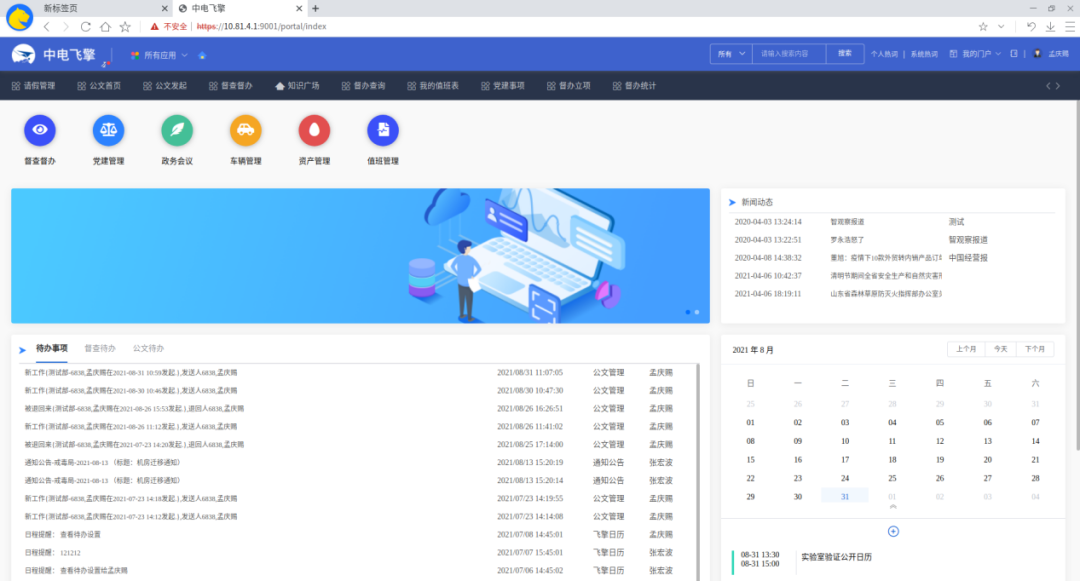This screenshot has height=581, width=1080.
Task: Go to 下个月 in the calendar
Action: (1035, 349)
